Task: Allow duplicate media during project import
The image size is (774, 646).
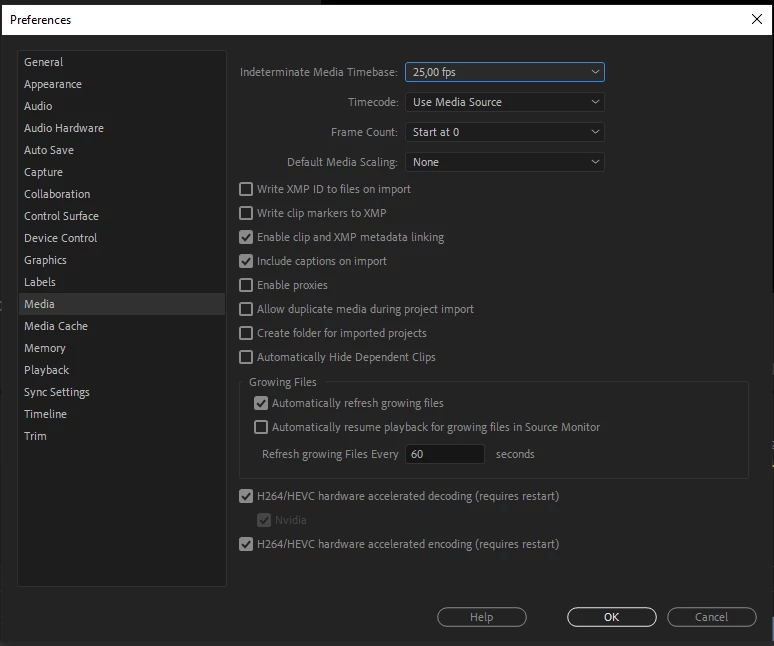Action: pos(246,309)
